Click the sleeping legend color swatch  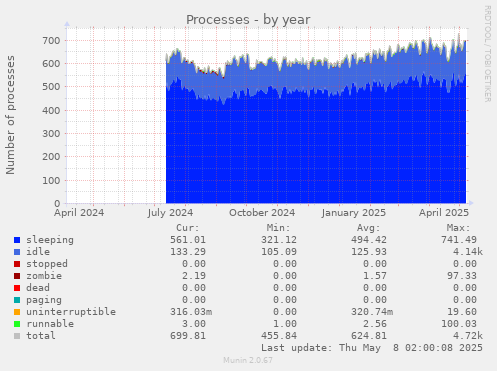[17, 240]
